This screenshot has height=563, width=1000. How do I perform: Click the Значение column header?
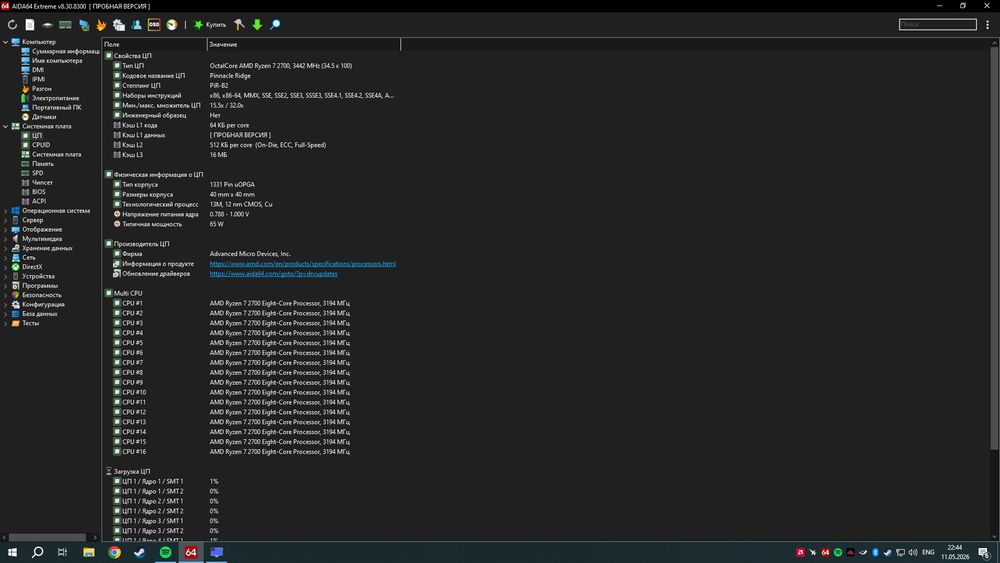pos(304,45)
